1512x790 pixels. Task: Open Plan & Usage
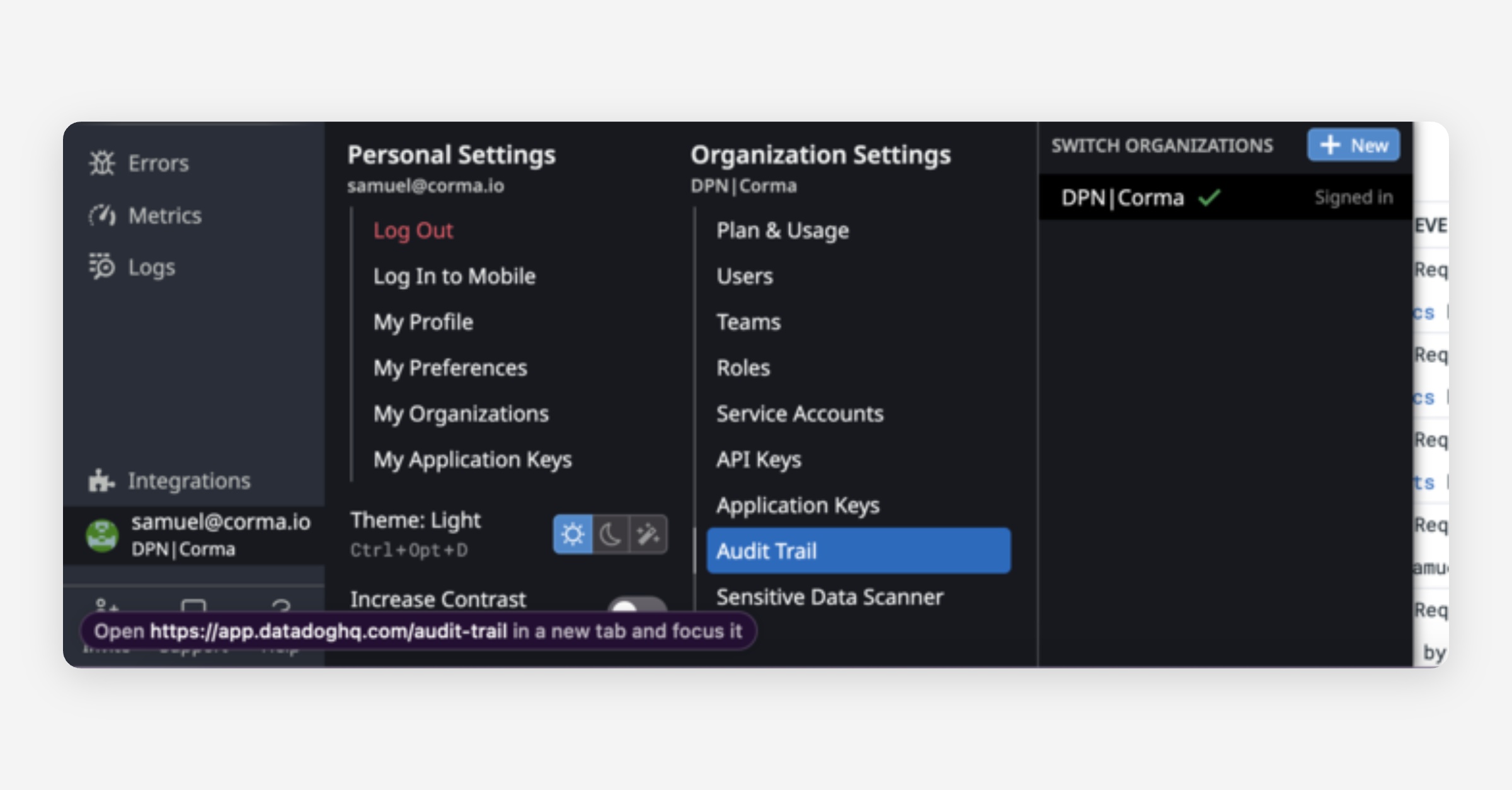click(x=782, y=231)
